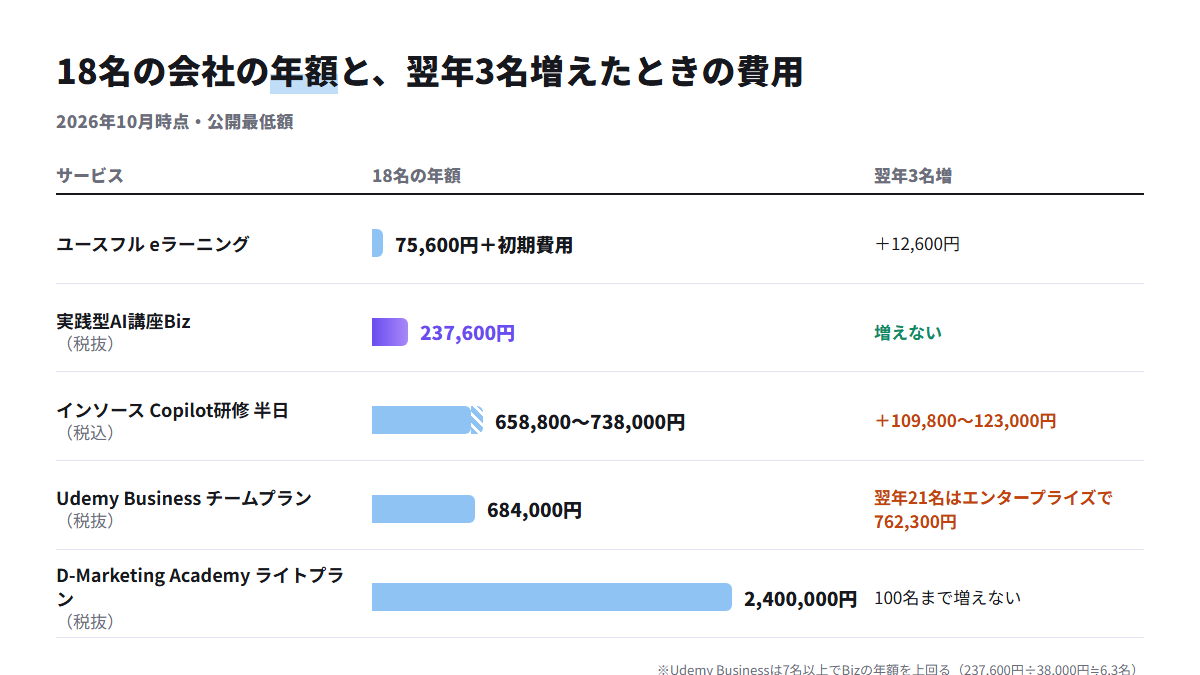
Task: Click the striped-end bar for インソース Copilot研修
Action: 427,420
